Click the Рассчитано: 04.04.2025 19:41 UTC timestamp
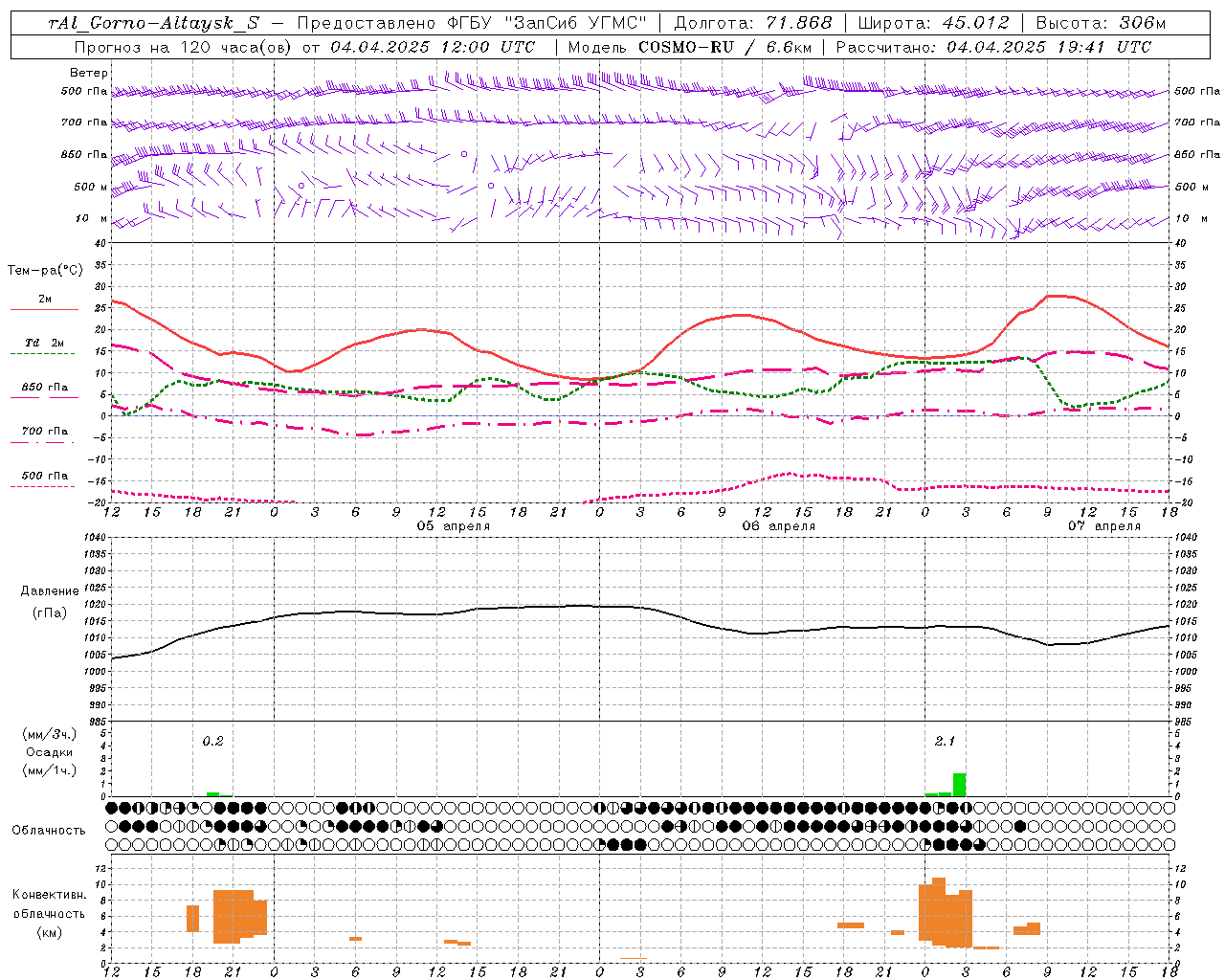Viewport: 1225px width, 980px height. [993, 46]
